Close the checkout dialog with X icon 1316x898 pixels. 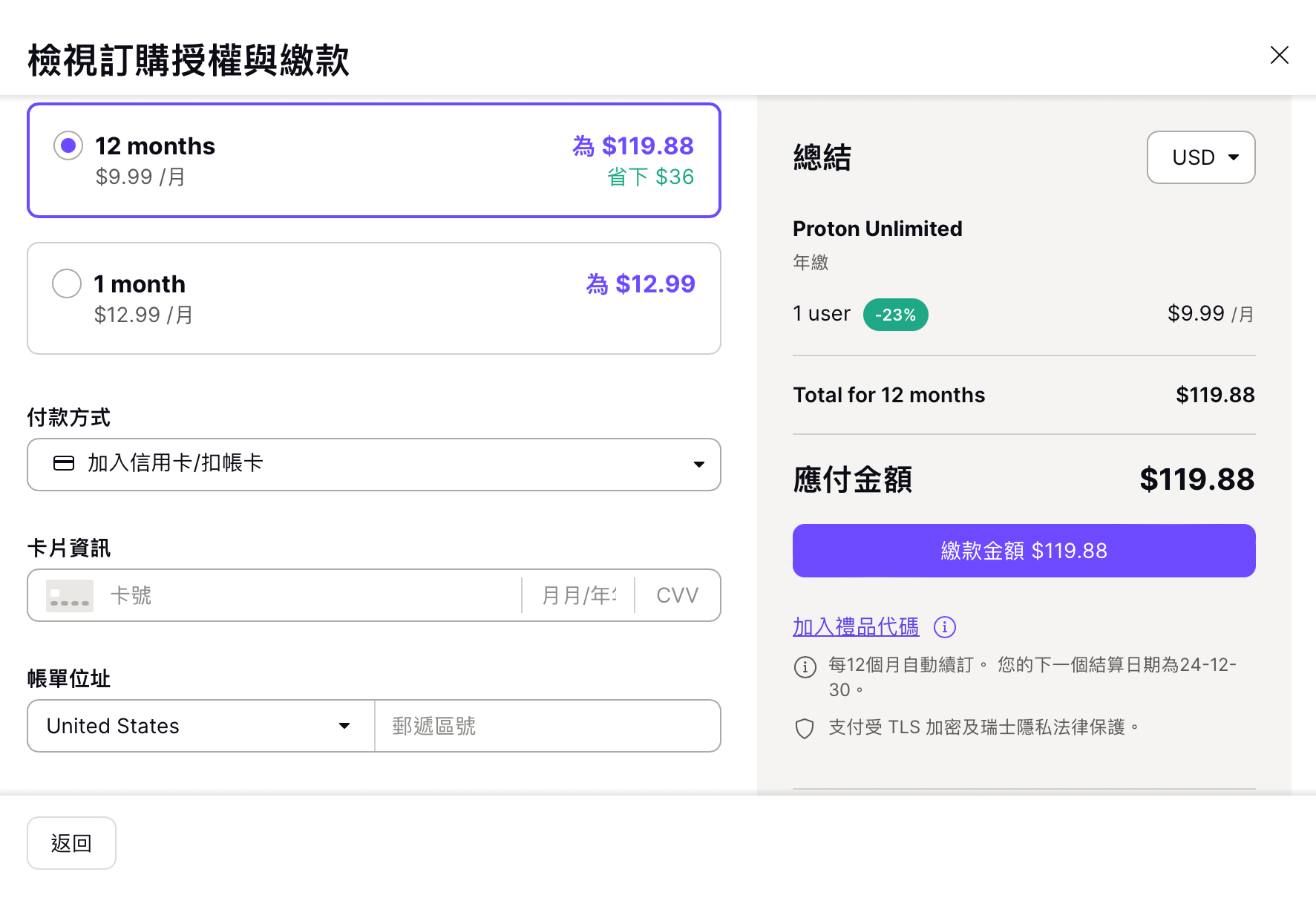coord(1279,55)
